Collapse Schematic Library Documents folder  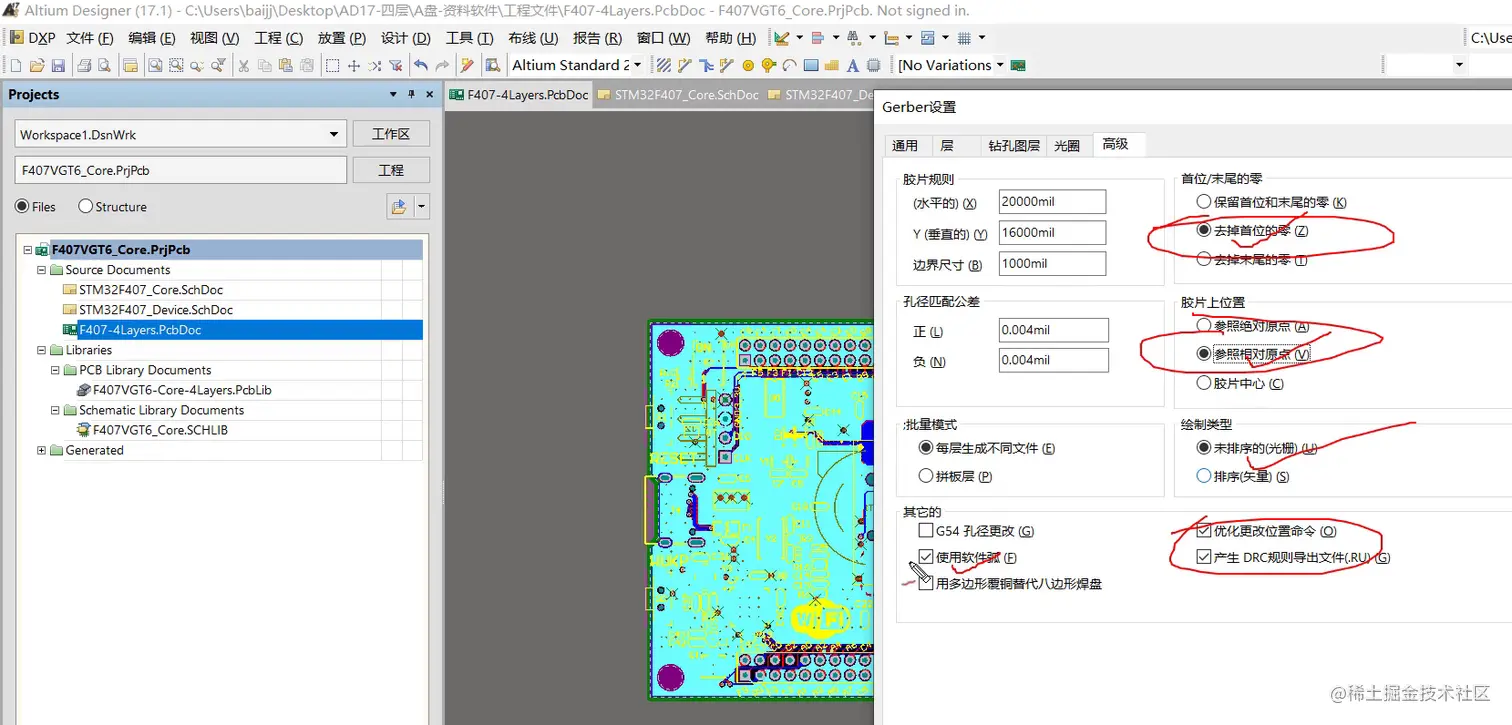tap(56, 410)
